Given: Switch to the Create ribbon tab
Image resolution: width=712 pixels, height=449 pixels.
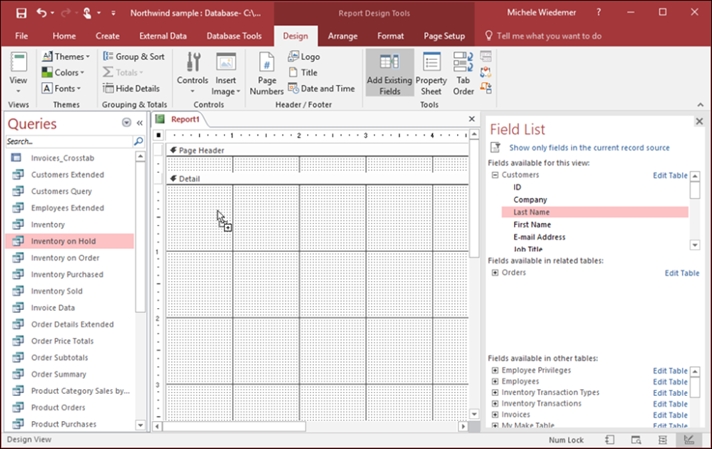Looking at the screenshot, I should click(108, 36).
